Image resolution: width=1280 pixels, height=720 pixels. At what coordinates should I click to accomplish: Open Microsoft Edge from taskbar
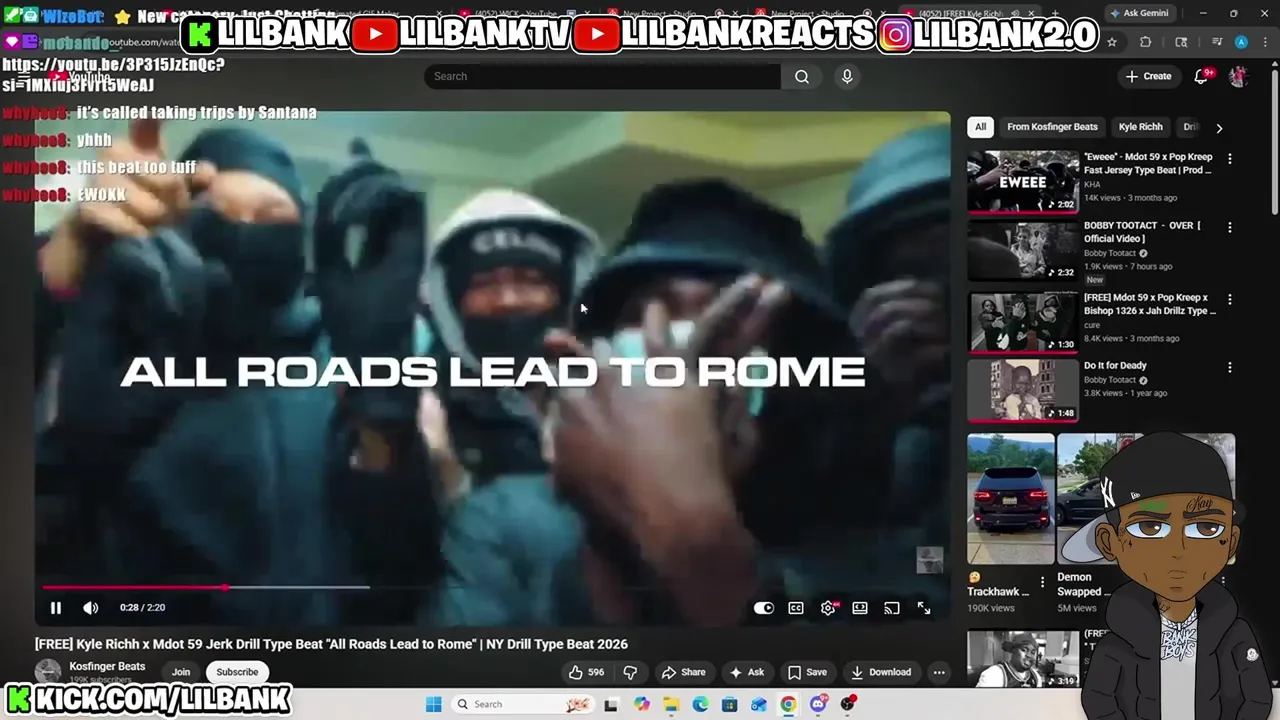(x=700, y=704)
